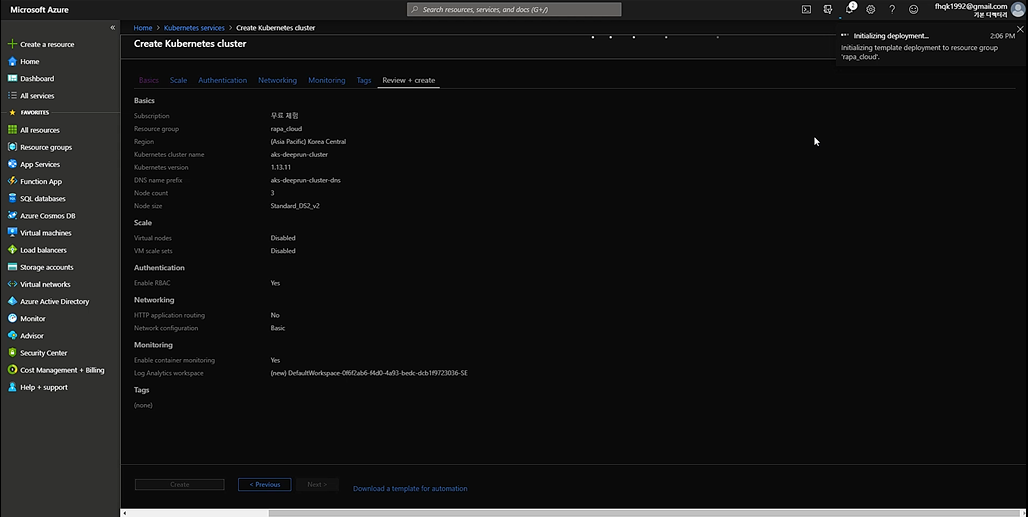
Task: Select the Review + create tab
Action: 408,80
